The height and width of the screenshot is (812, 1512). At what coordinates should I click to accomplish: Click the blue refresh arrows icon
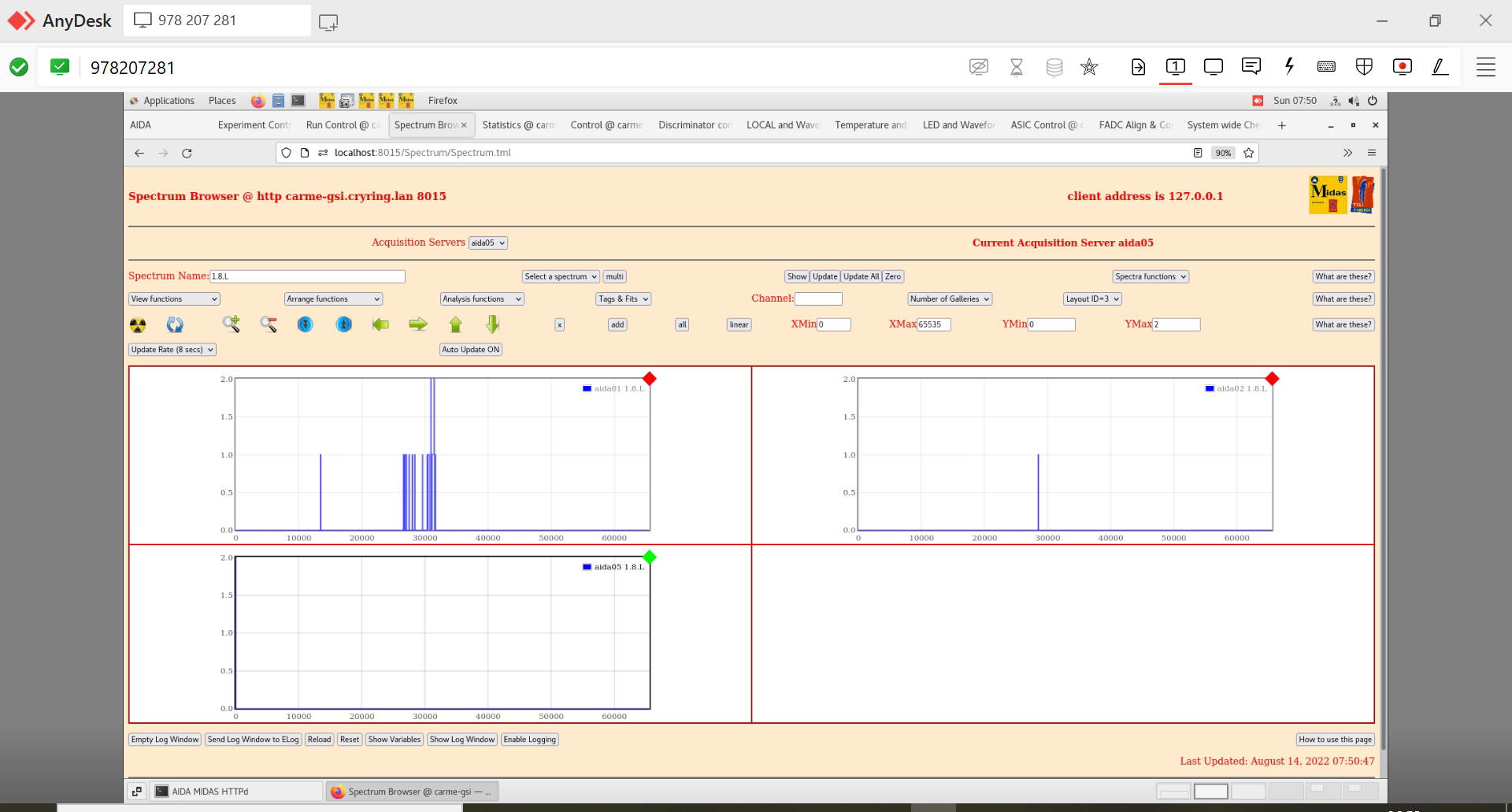(175, 324)
